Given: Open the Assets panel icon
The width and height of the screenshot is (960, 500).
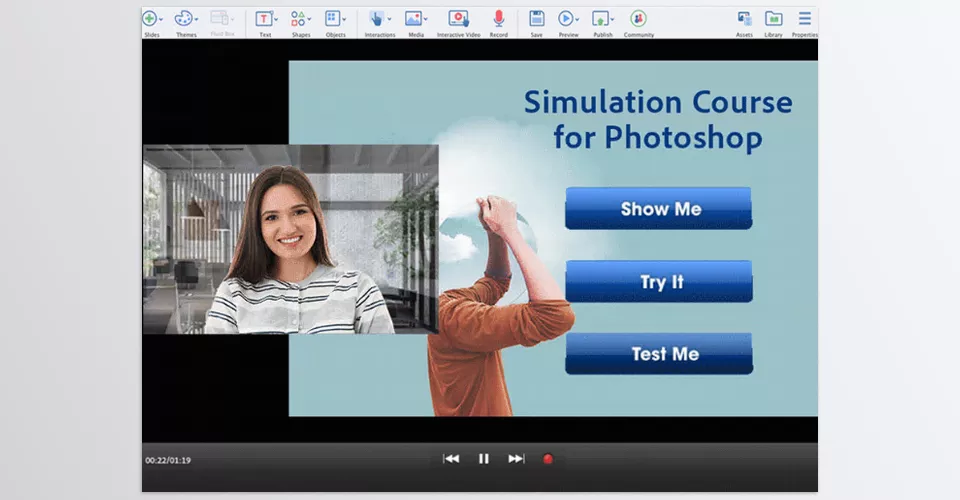Looking at the screenshot, I should tap(744, 18).
